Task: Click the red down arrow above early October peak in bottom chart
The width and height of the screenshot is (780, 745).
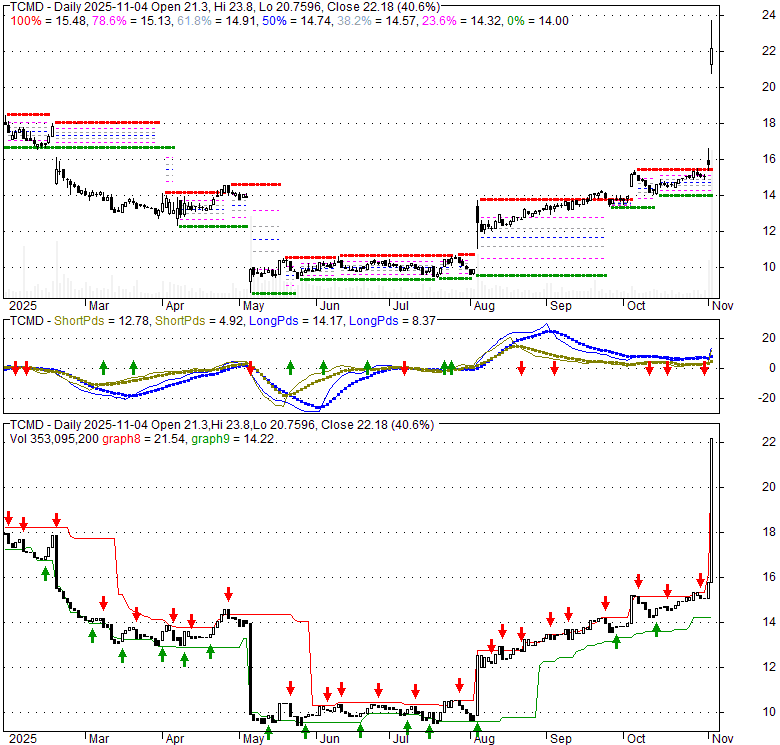Action: coord(638,581)
